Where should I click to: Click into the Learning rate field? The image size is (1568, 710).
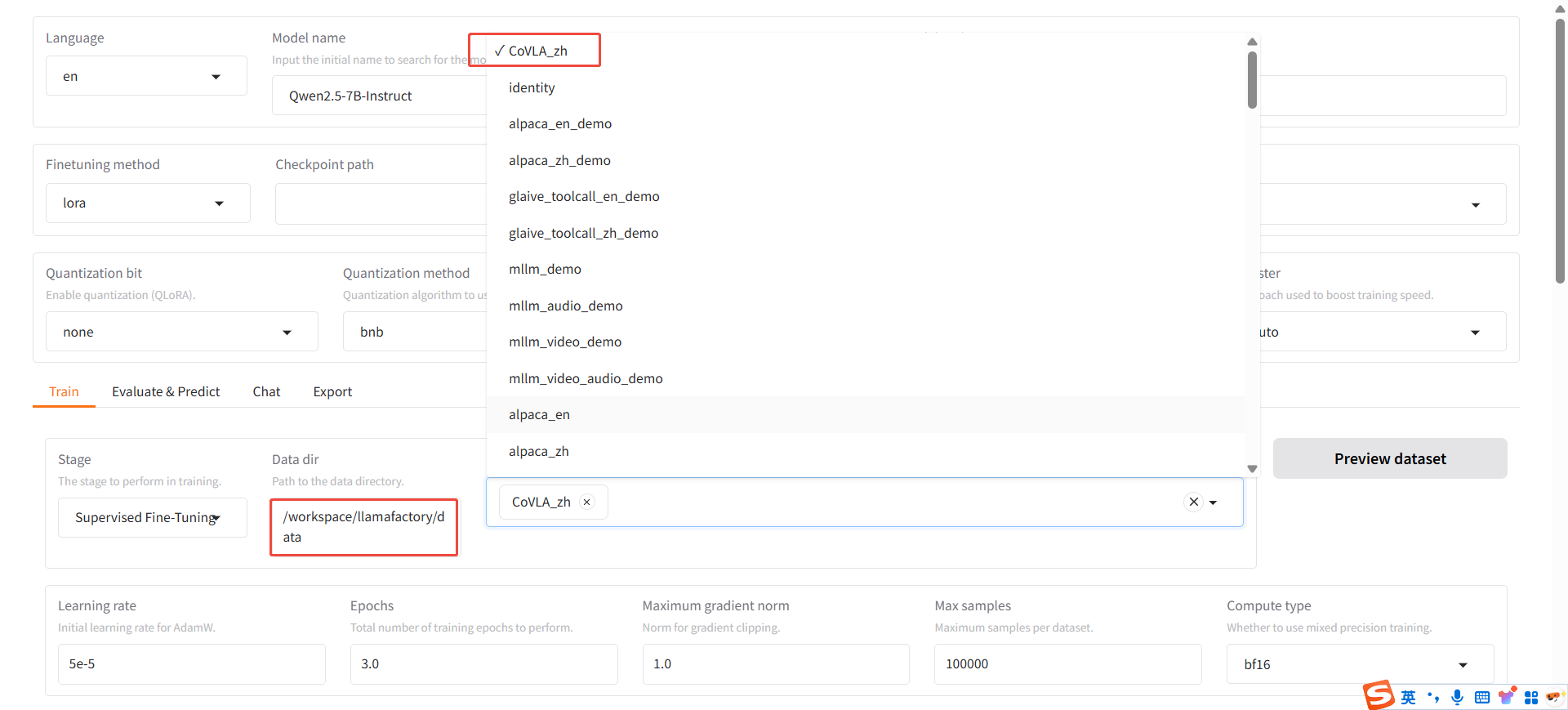[191, 664]
